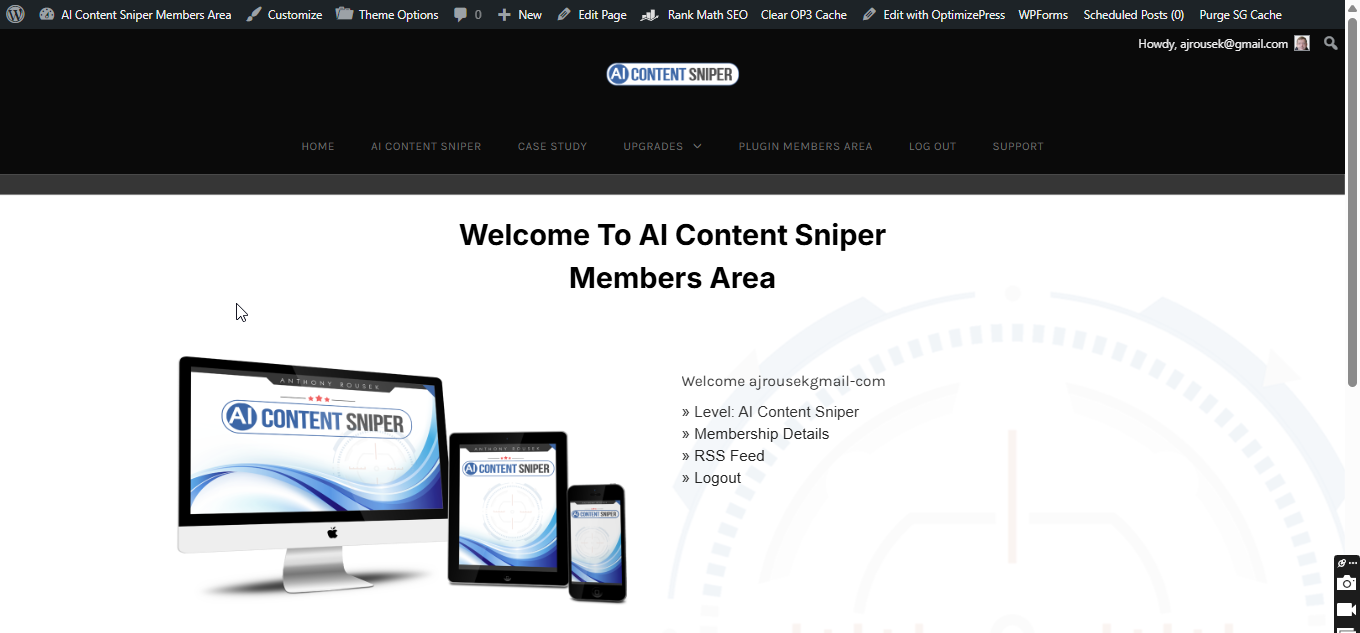Open Case Study nav link
Viewport: 1360px width, 633px height.
552,146
